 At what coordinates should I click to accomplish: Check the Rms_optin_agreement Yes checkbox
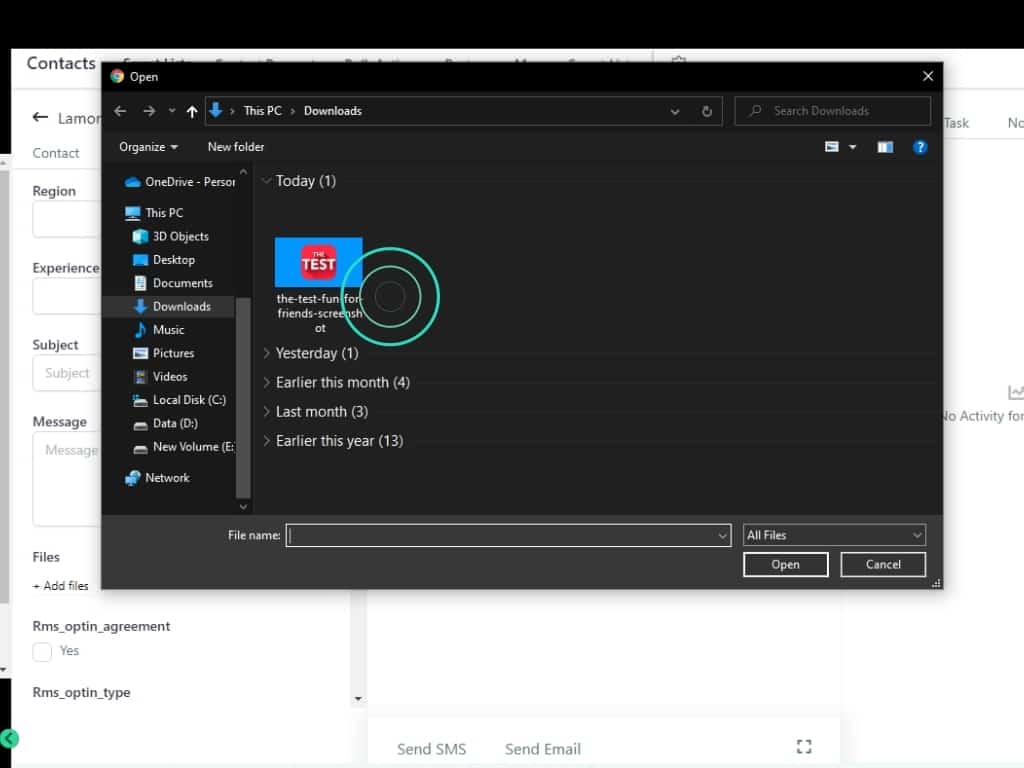pos(42,652)
